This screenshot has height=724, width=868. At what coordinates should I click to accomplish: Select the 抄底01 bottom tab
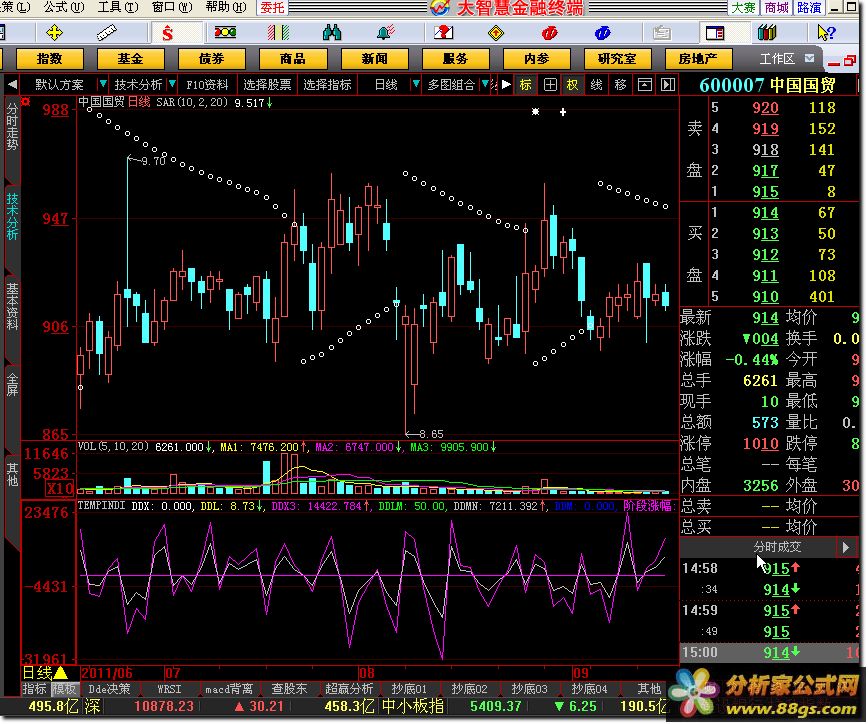click(409, 689)
